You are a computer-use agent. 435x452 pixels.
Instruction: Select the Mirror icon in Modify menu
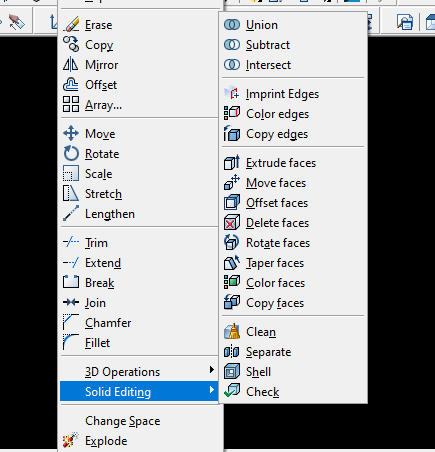pyautogui.click(x=71, y=65)
